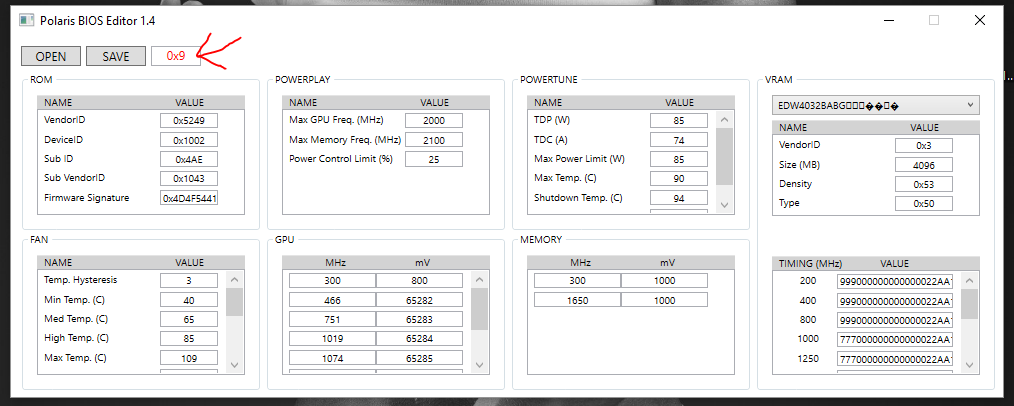
Task: Click the red 0x9 checksum box
Action: 176,56
